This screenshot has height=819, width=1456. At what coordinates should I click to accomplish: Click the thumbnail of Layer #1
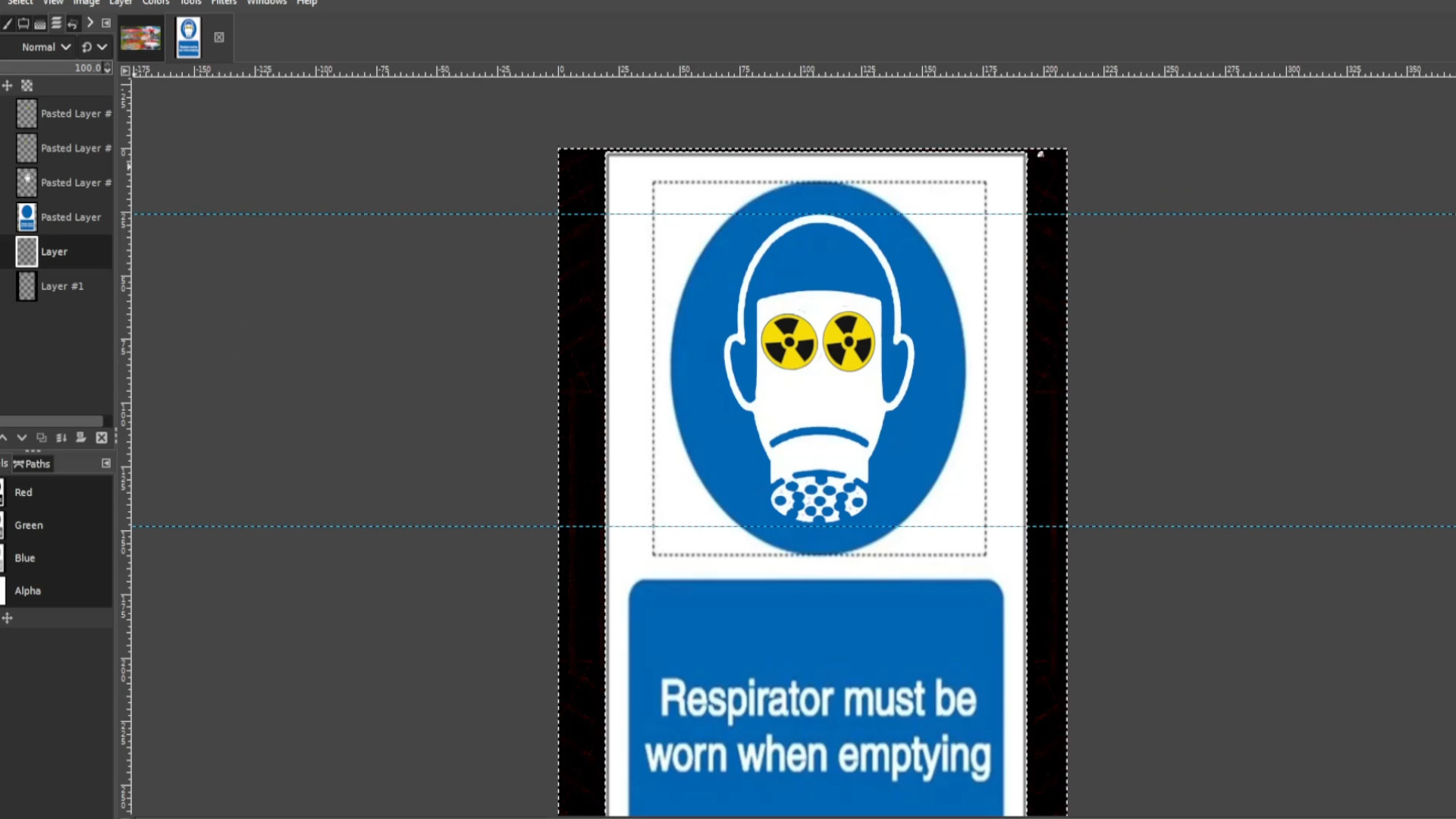[27, 286]
